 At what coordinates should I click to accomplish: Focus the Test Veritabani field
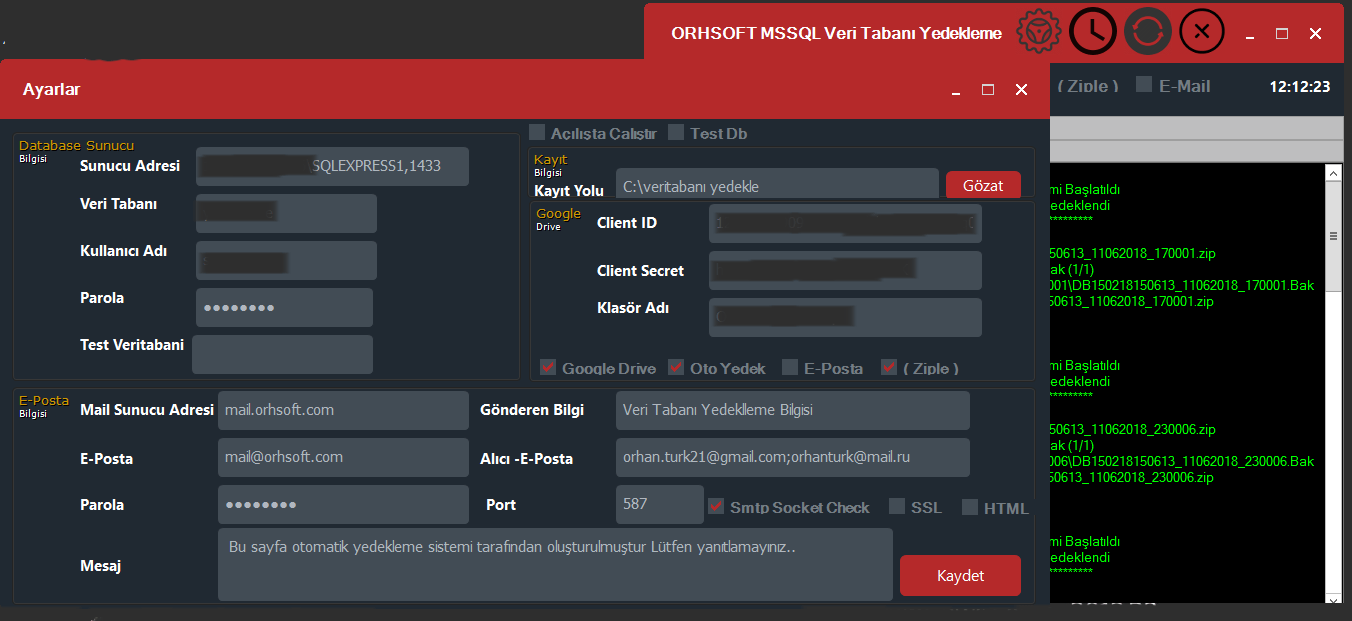click(x=282, y=354)
